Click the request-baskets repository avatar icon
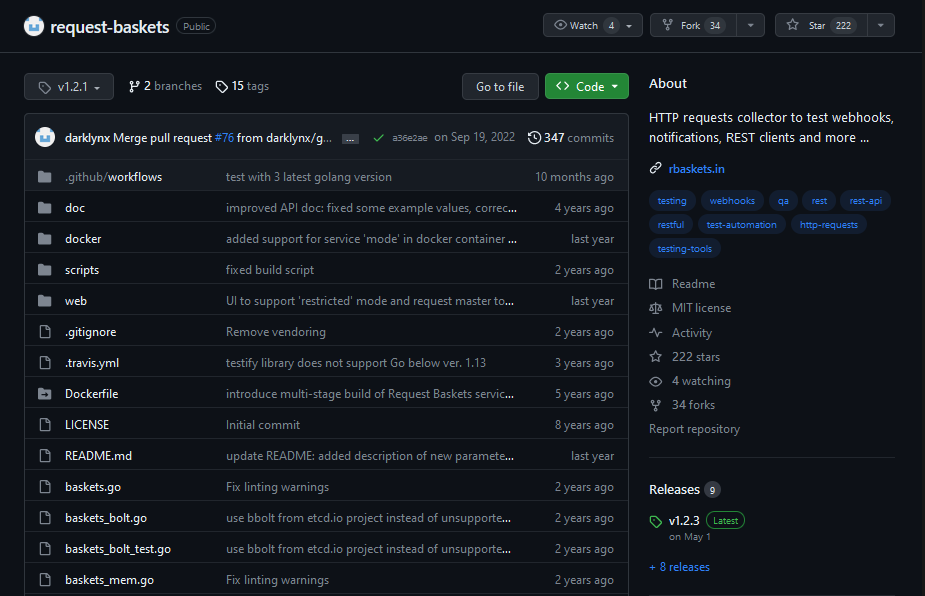This screenshot has height=596, width=925. pos(34,26)
